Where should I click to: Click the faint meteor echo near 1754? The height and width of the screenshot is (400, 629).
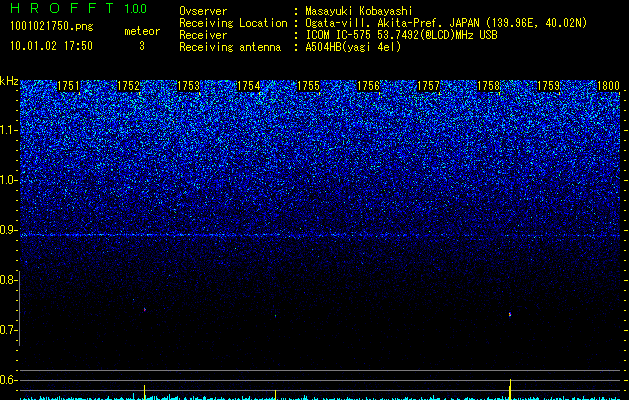click(x=275, y=316)
